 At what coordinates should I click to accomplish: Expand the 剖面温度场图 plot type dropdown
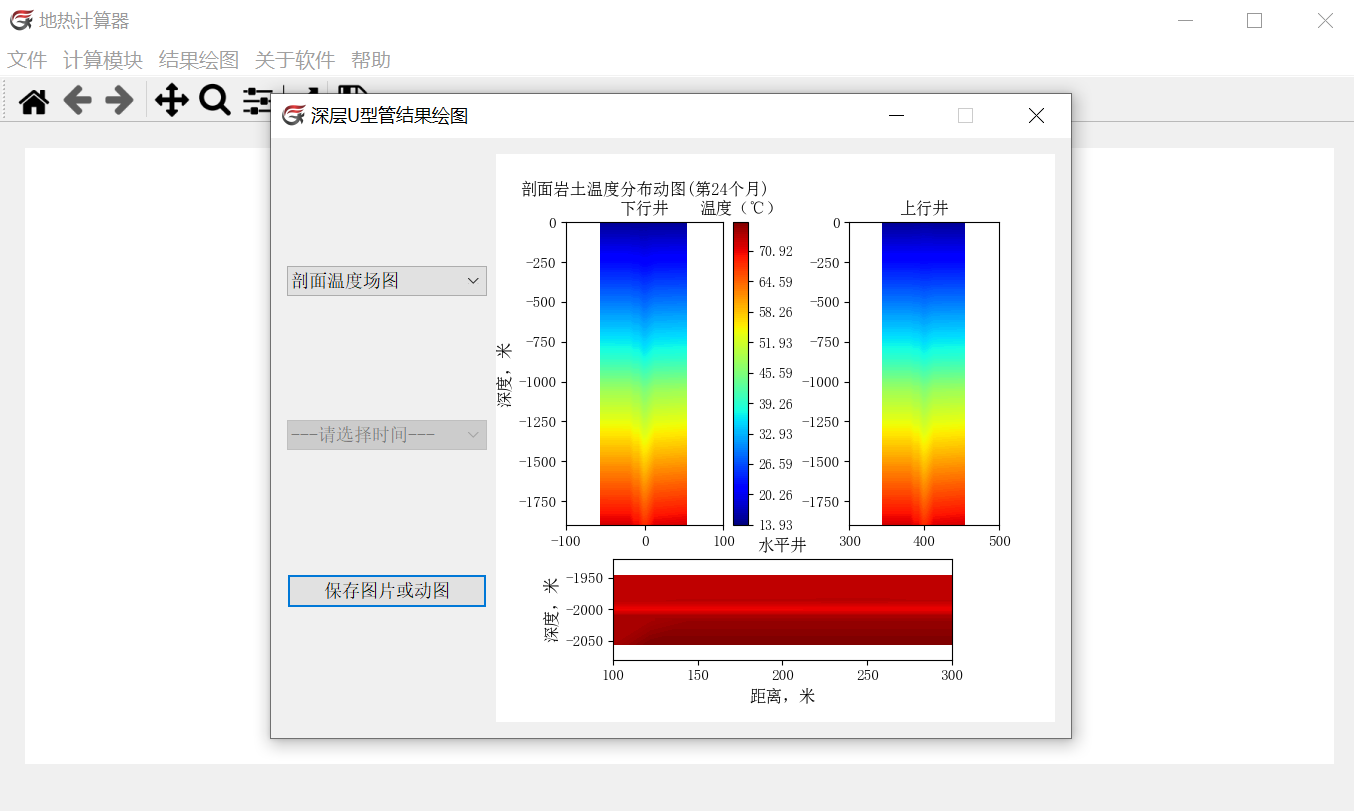[x=387, y=281]
